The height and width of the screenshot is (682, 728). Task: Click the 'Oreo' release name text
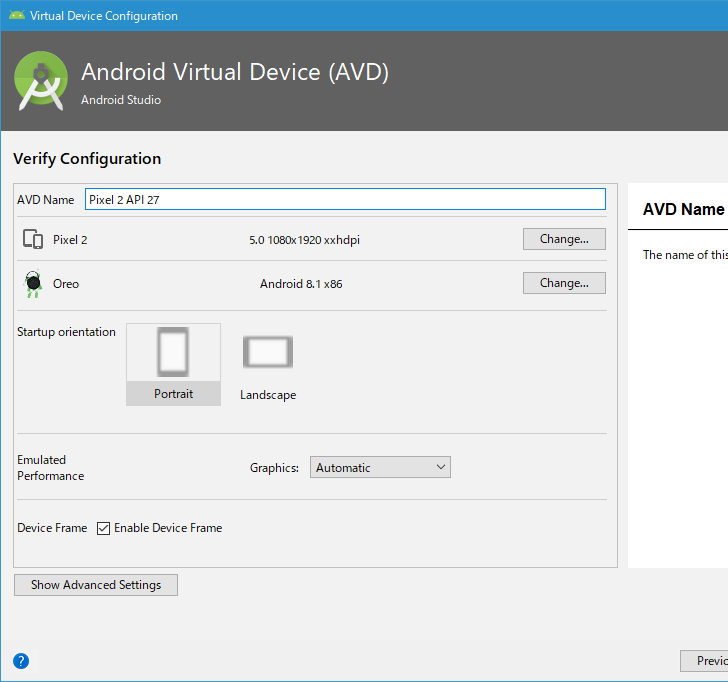click(66, 284)
